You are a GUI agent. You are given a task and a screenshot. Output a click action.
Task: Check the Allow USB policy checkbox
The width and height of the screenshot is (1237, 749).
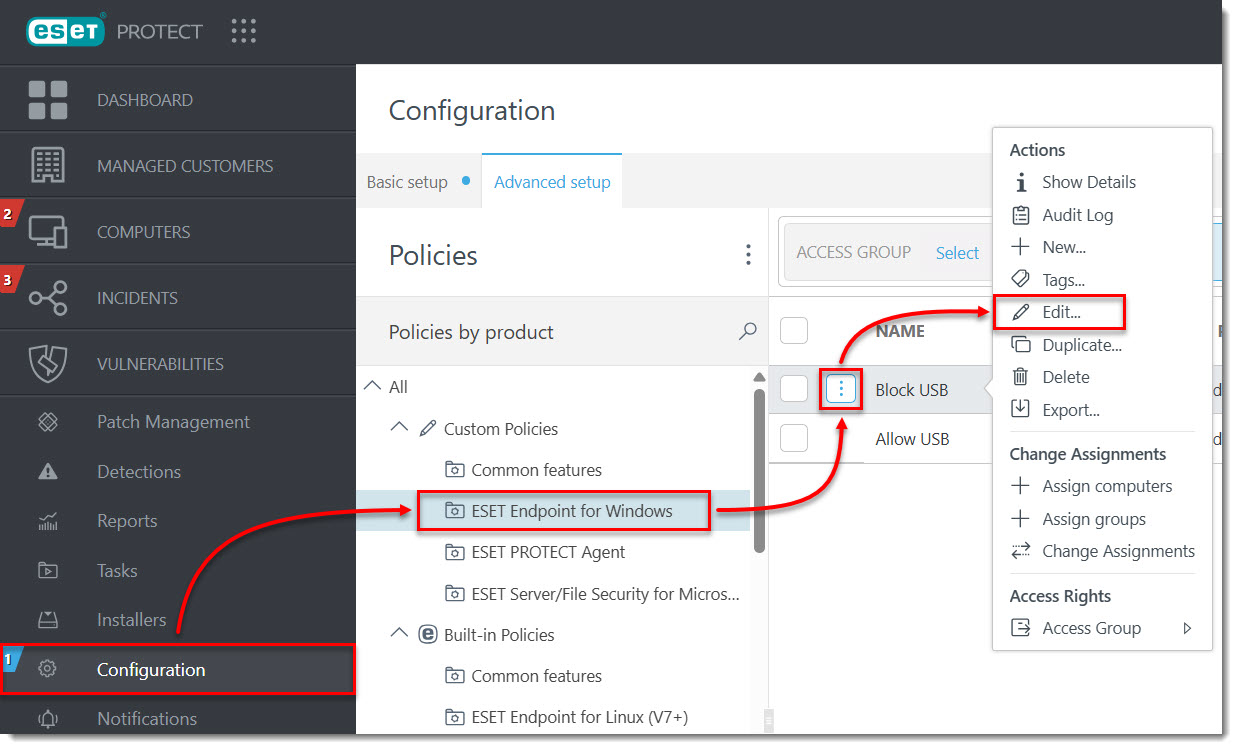[794, 438]
